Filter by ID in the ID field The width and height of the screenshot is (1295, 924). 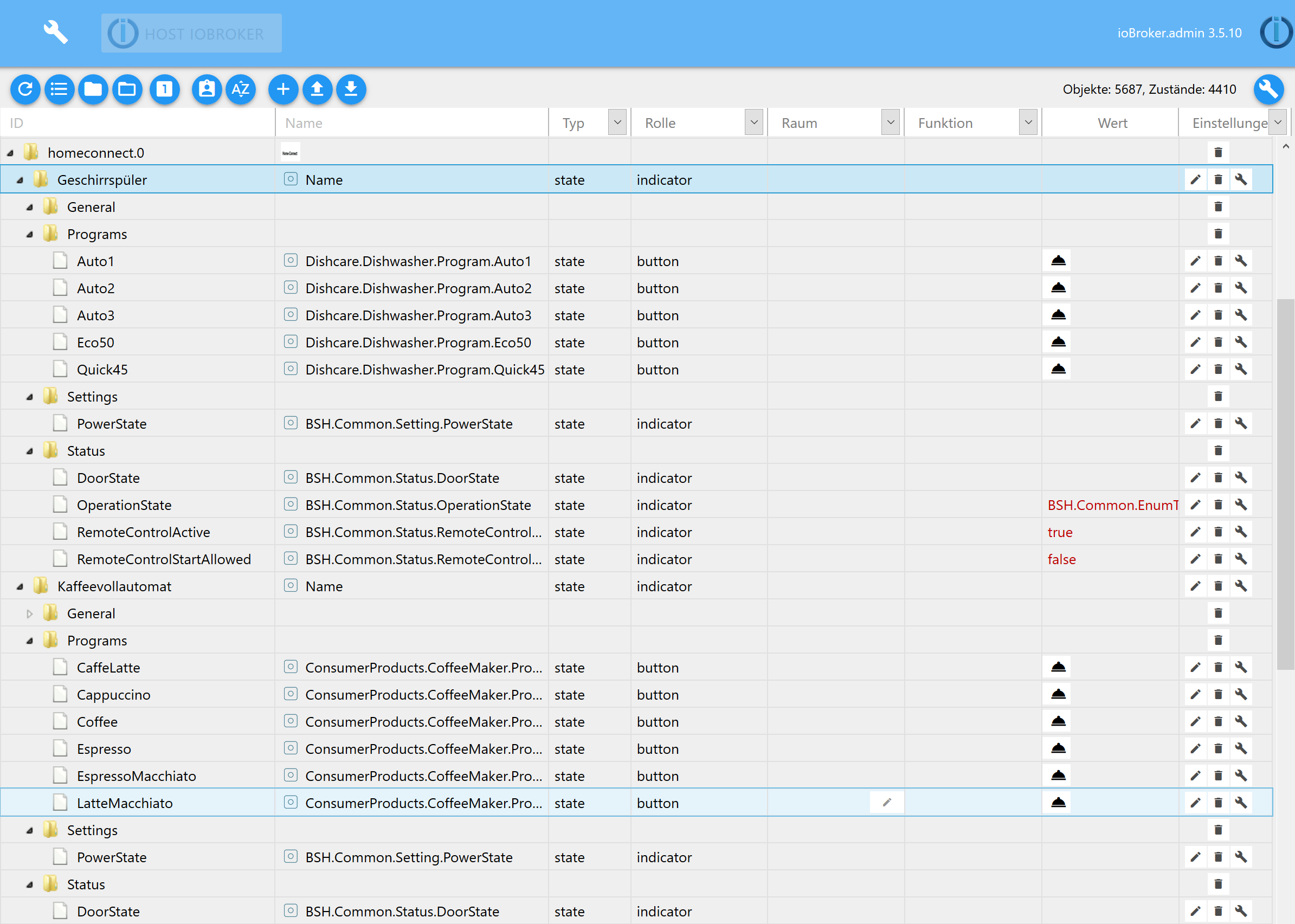click(137, 123)
